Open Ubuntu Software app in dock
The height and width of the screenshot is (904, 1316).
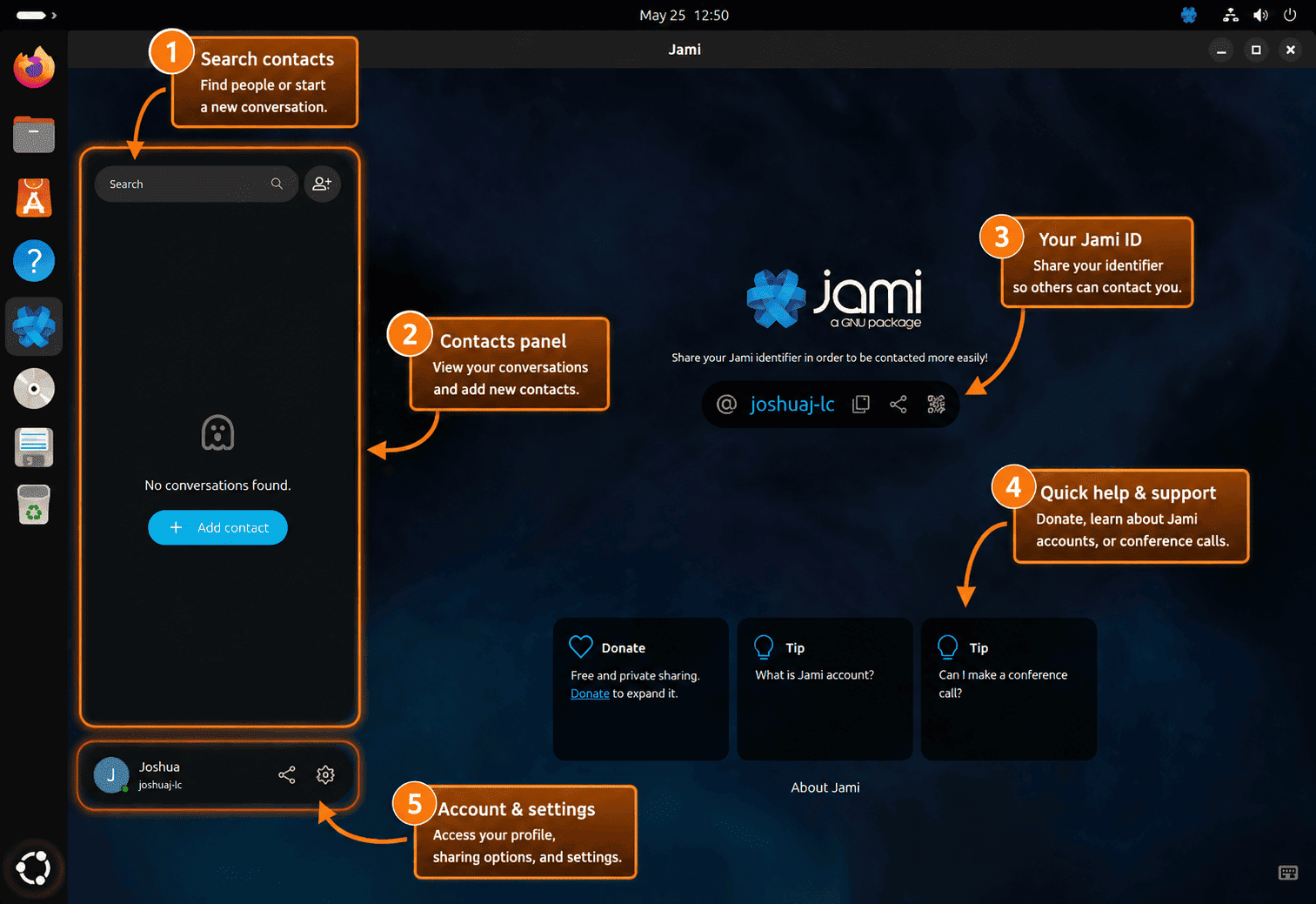pos(34,198)
